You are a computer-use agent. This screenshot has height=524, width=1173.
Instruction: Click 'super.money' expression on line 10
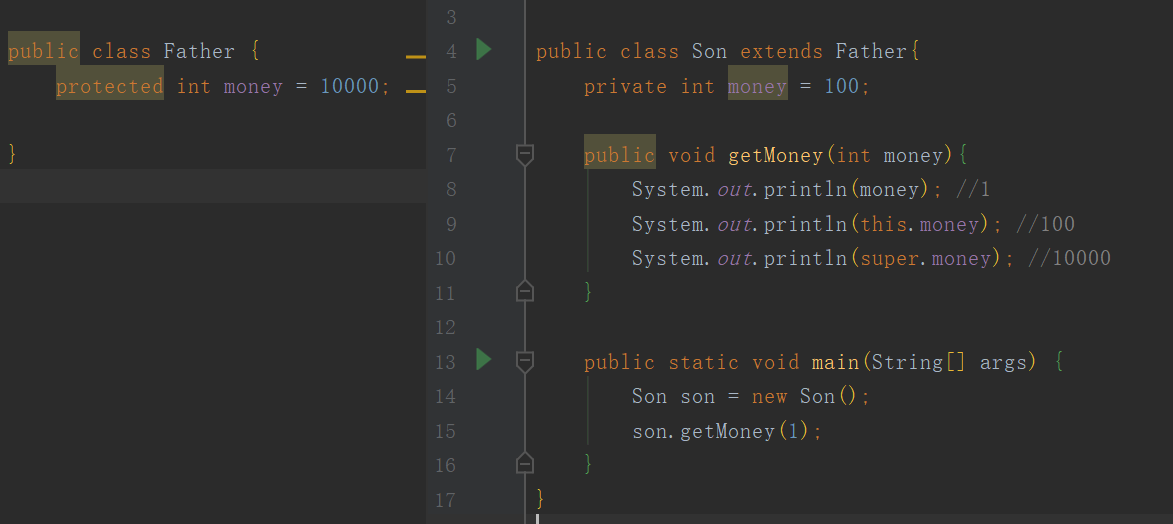pos(925,258)
